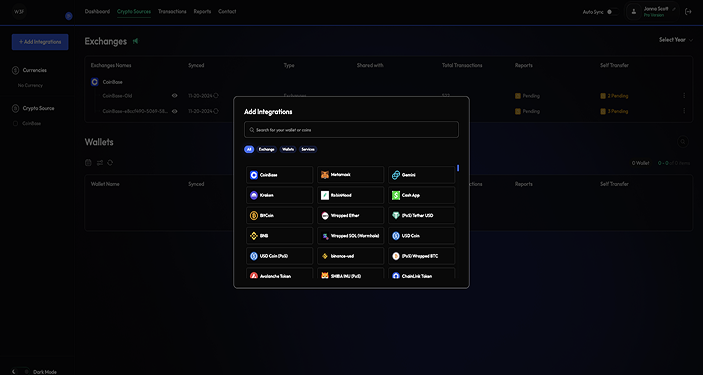Click the ChainLink Token card
Viewport: 703px width, 375px height.
421,273
